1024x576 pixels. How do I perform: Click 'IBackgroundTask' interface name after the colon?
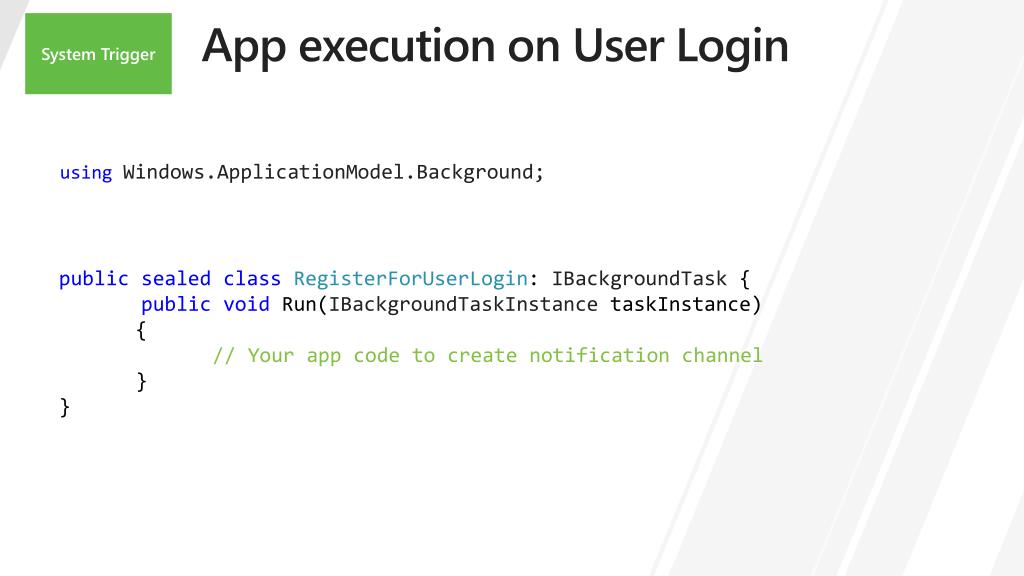point(639,279)
